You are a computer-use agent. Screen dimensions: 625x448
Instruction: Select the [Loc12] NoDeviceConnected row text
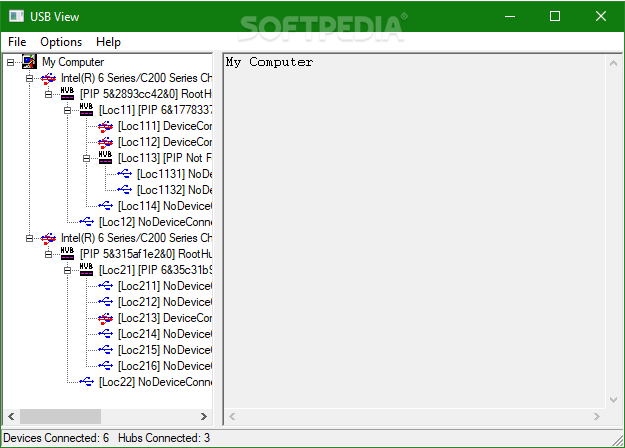tap(155, 222)
